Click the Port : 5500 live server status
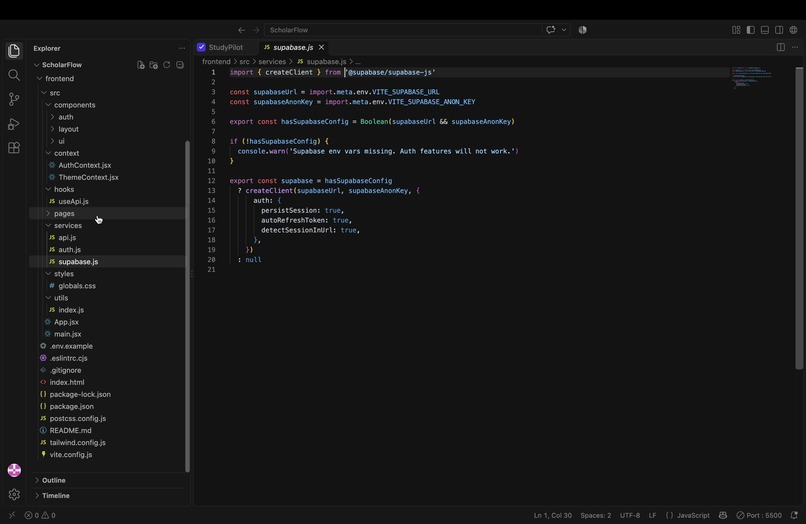 point(759,515)
